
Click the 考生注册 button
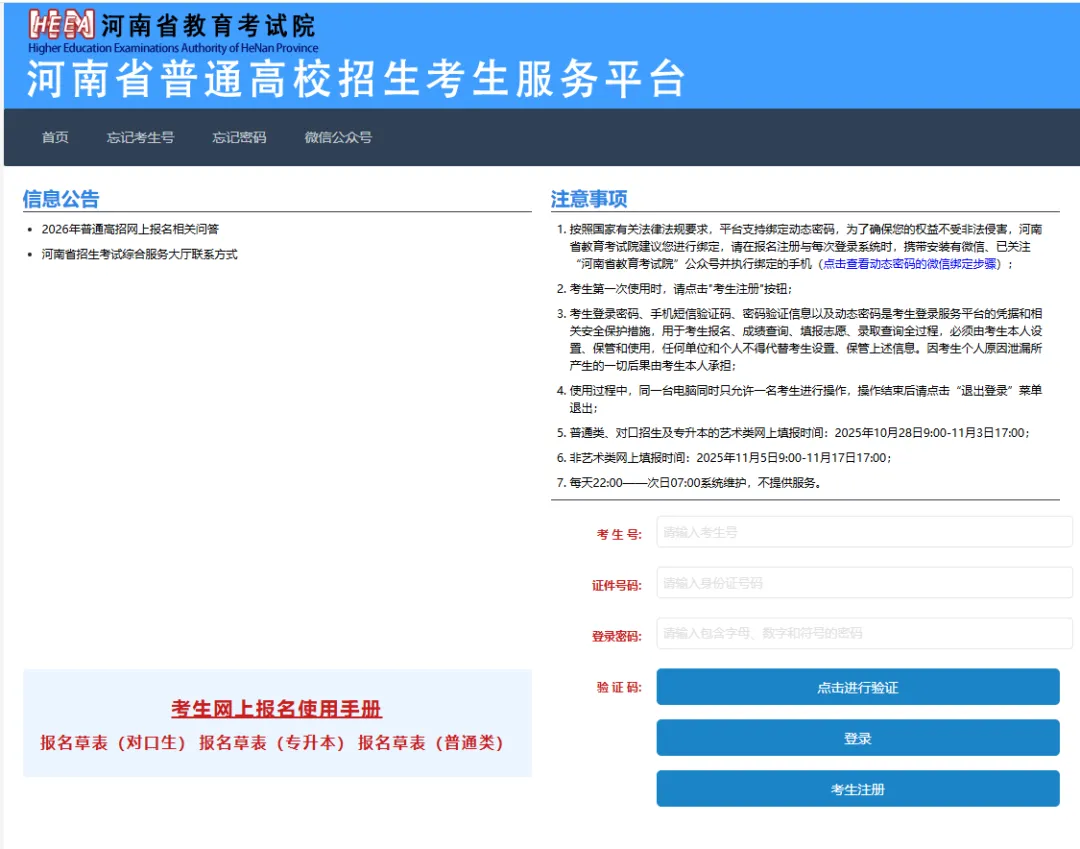click(858, 789)
